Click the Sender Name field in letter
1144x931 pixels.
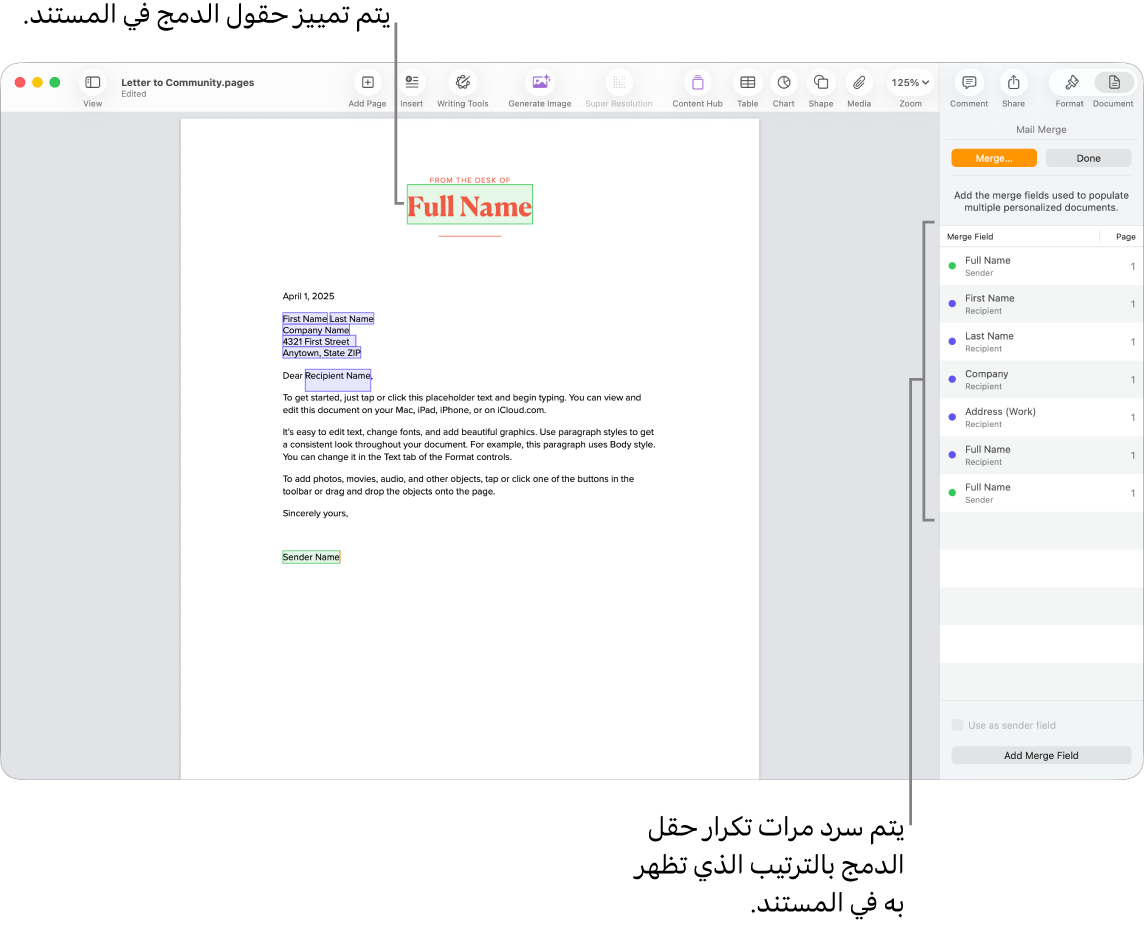[x=311, y=557]
